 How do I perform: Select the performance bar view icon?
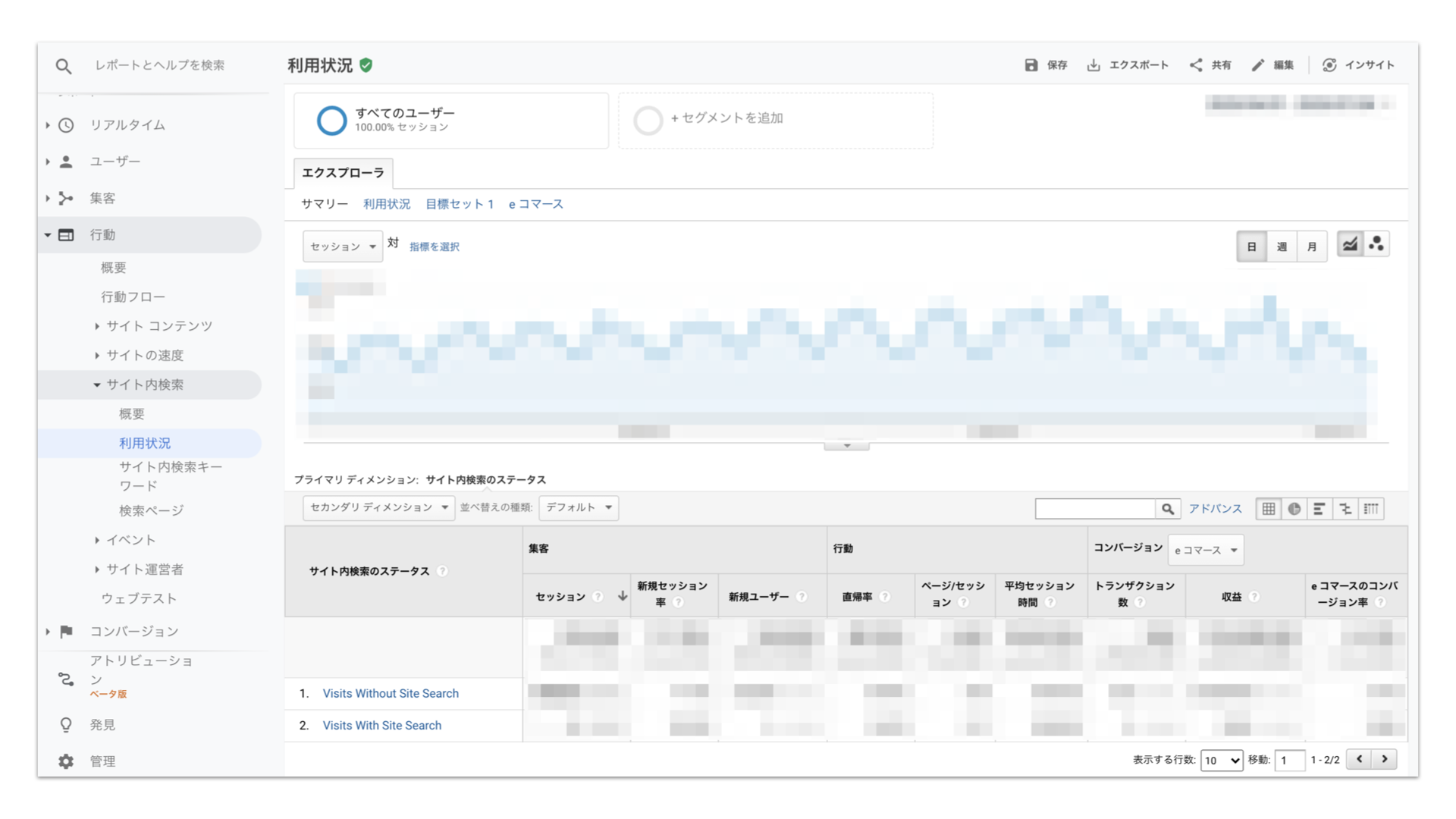1319,509
